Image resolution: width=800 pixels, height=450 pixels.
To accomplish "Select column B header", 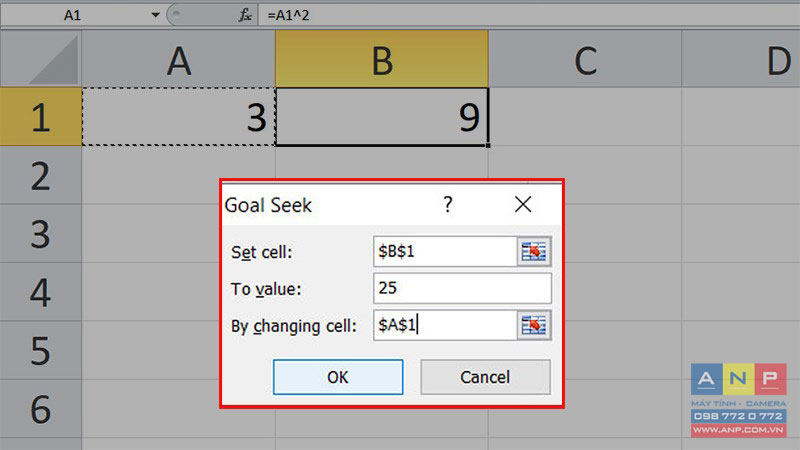I will point(382,59).
